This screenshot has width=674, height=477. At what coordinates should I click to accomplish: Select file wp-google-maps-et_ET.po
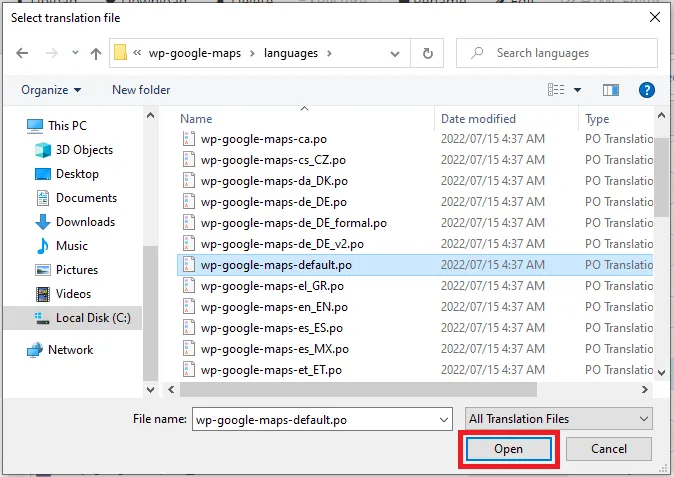271,370
